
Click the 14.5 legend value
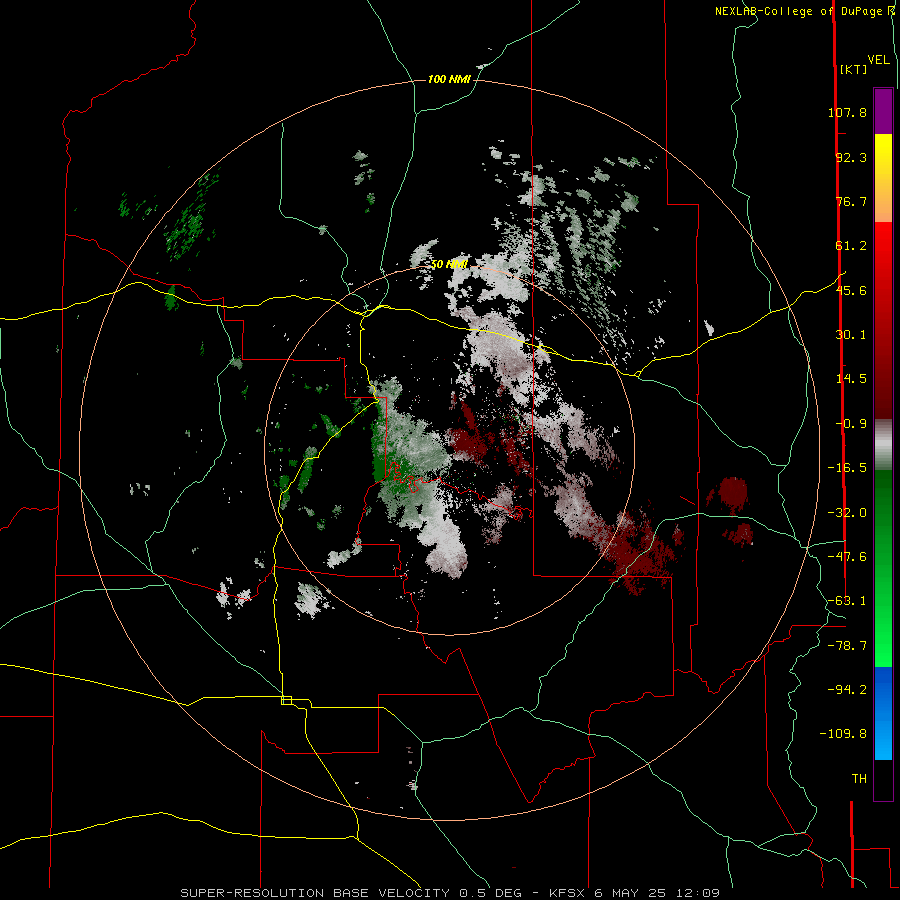tap(851, 379)
